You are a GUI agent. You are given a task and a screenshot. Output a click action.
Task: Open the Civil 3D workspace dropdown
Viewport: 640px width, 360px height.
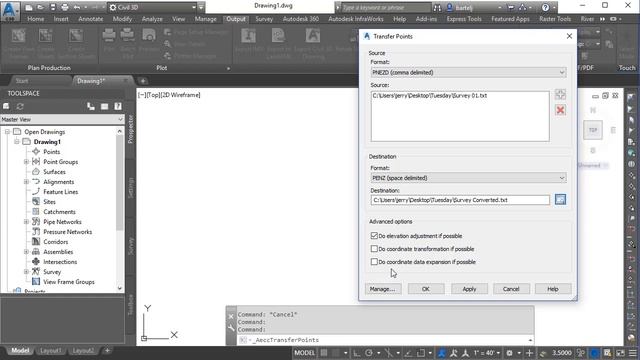[153, 7]
